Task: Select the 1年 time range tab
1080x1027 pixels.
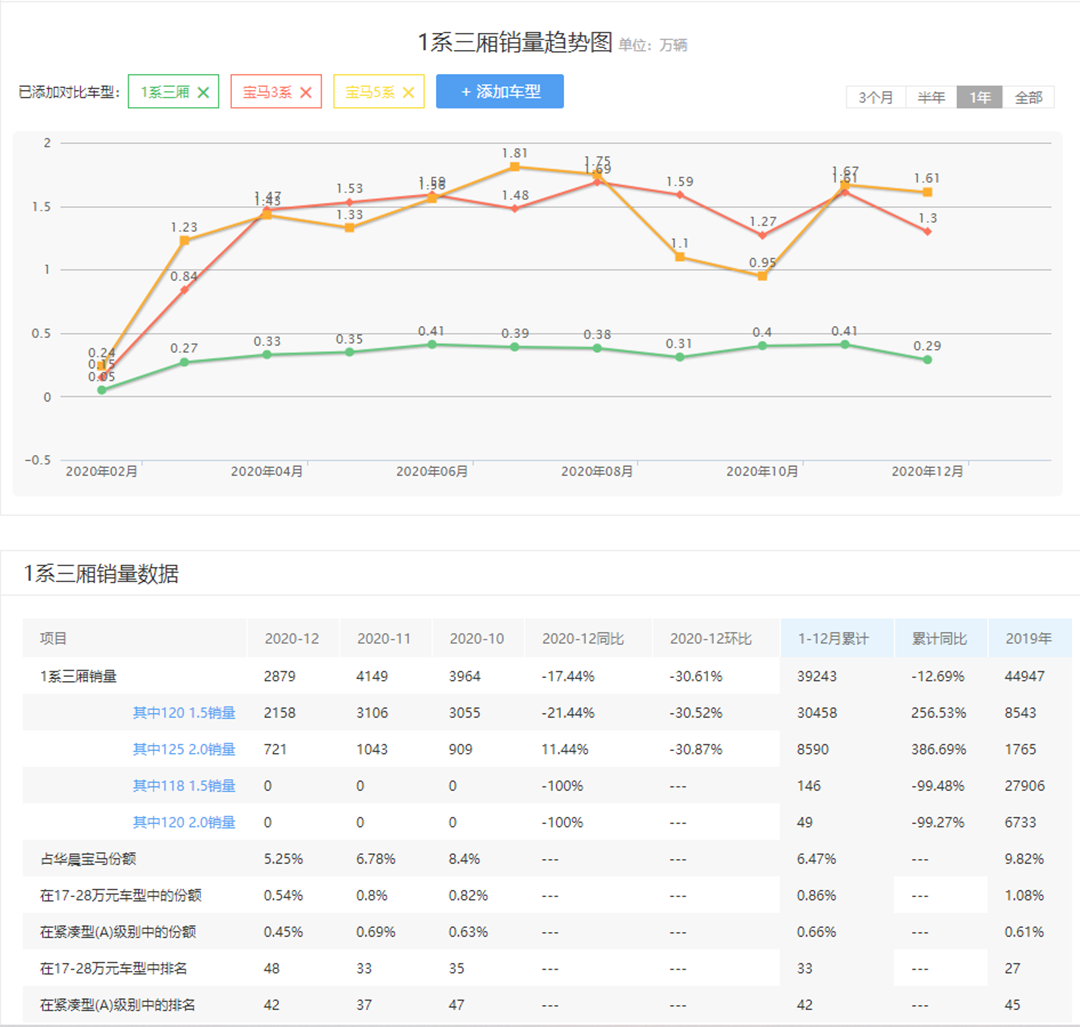Action: (x=979, y=97)
